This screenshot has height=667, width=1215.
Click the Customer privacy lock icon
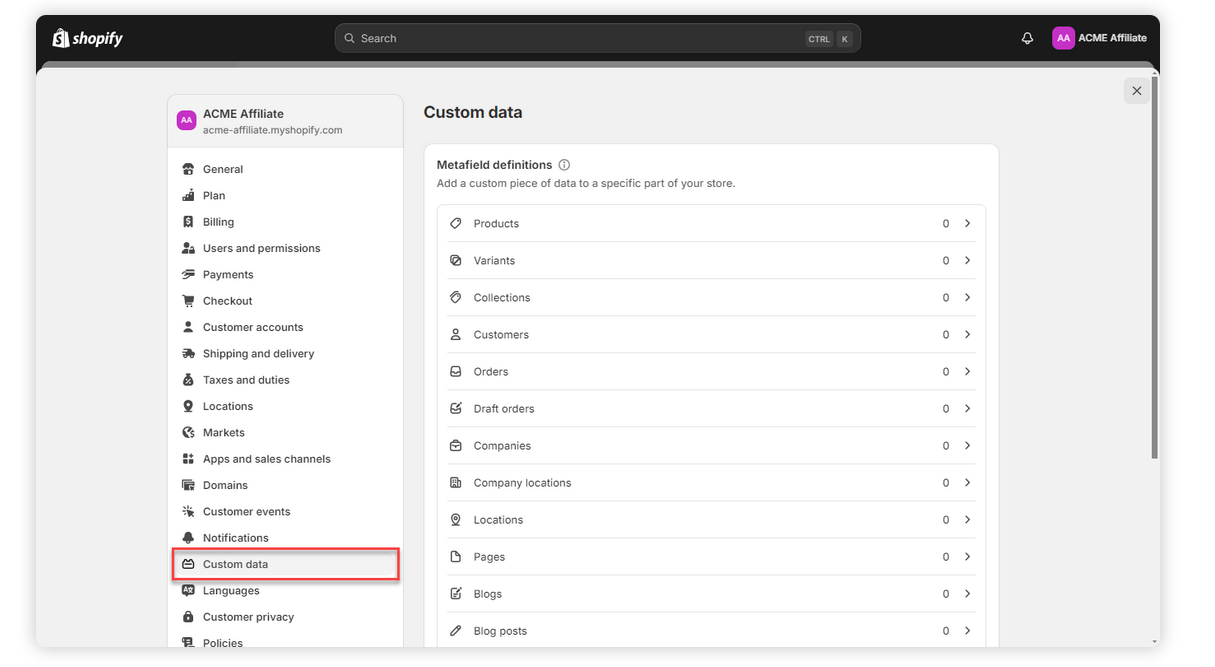[188, 617]
